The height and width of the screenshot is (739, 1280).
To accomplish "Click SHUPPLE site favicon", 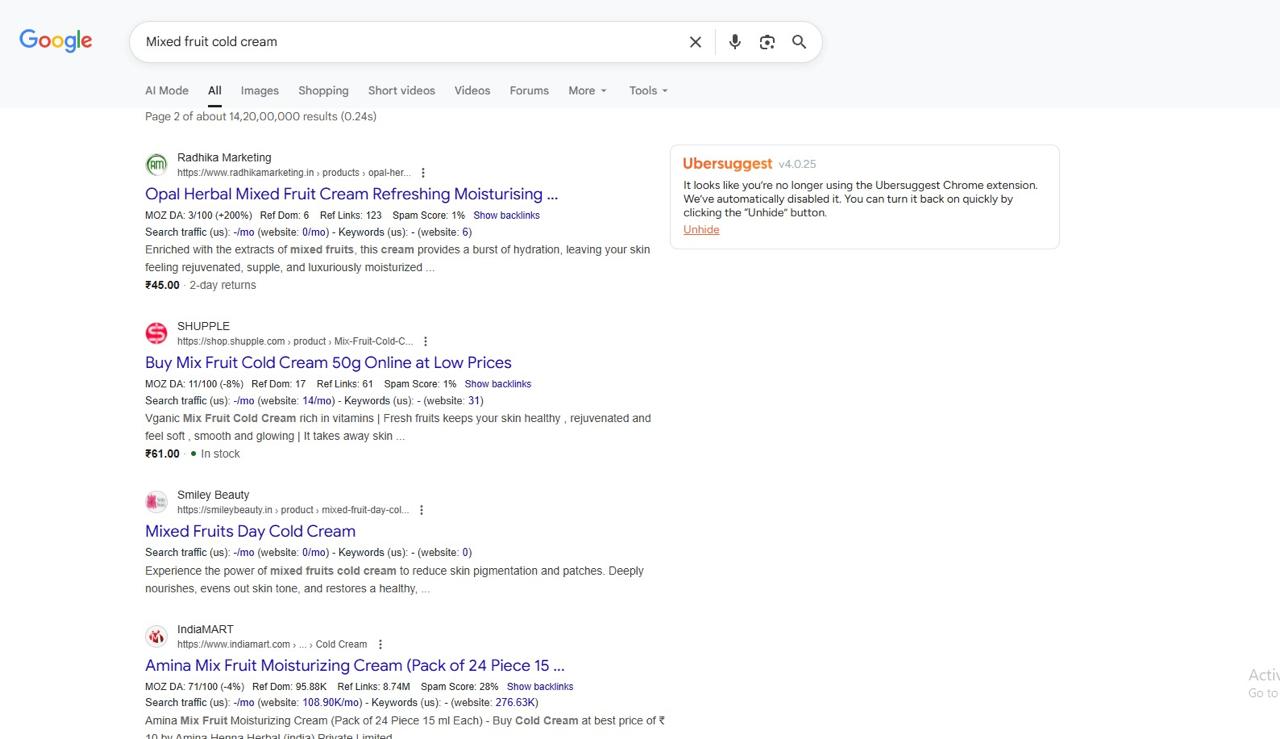I will tap(156, 333).
